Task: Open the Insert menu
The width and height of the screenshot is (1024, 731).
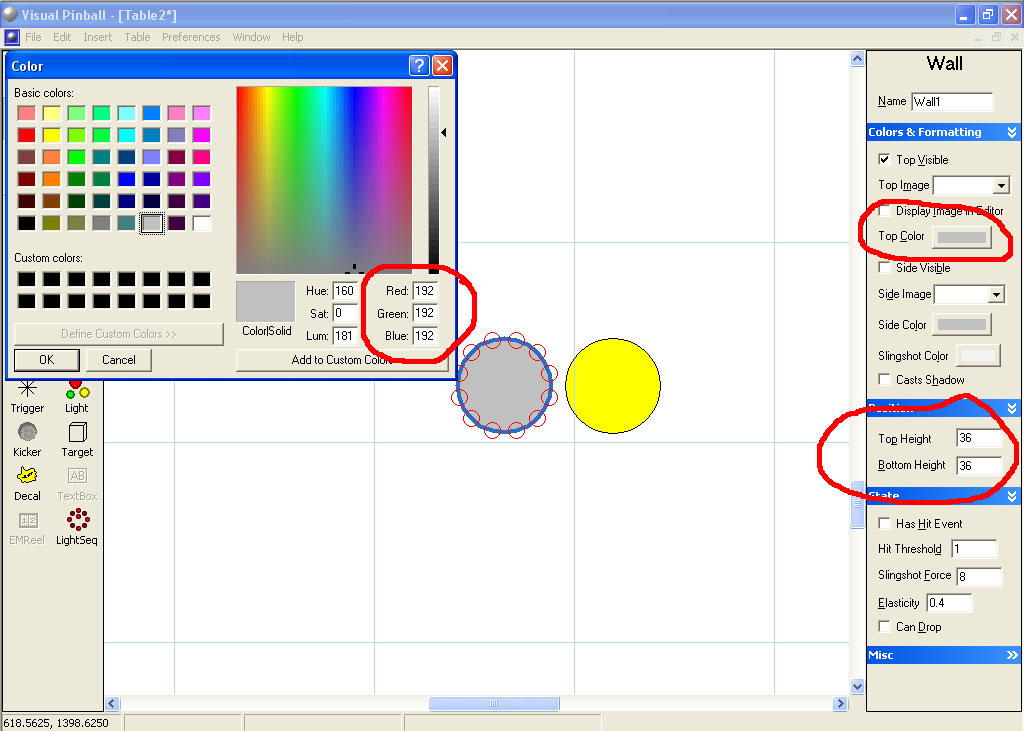Action: 97,37
